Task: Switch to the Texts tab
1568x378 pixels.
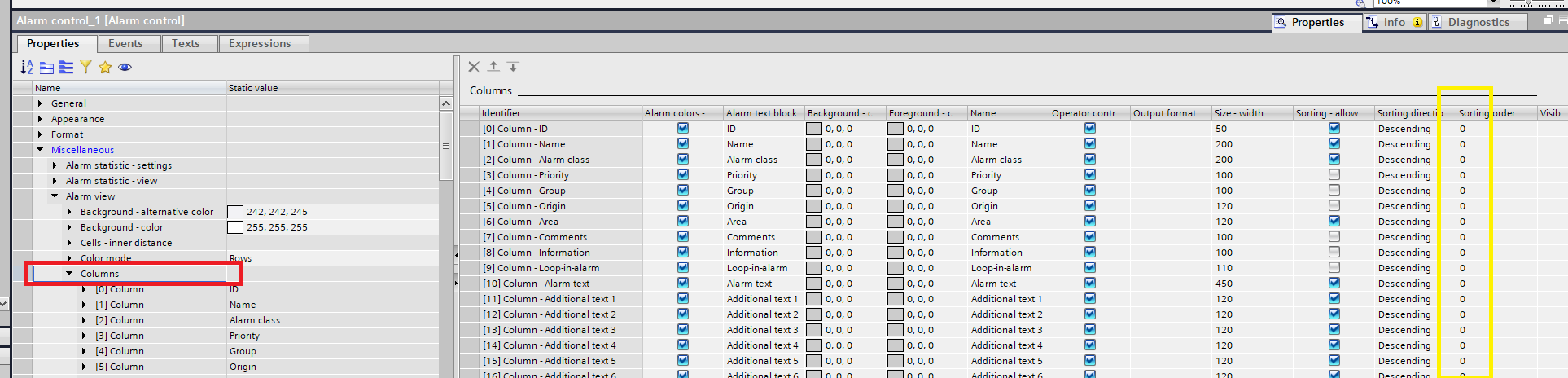Action: (186, 44)
